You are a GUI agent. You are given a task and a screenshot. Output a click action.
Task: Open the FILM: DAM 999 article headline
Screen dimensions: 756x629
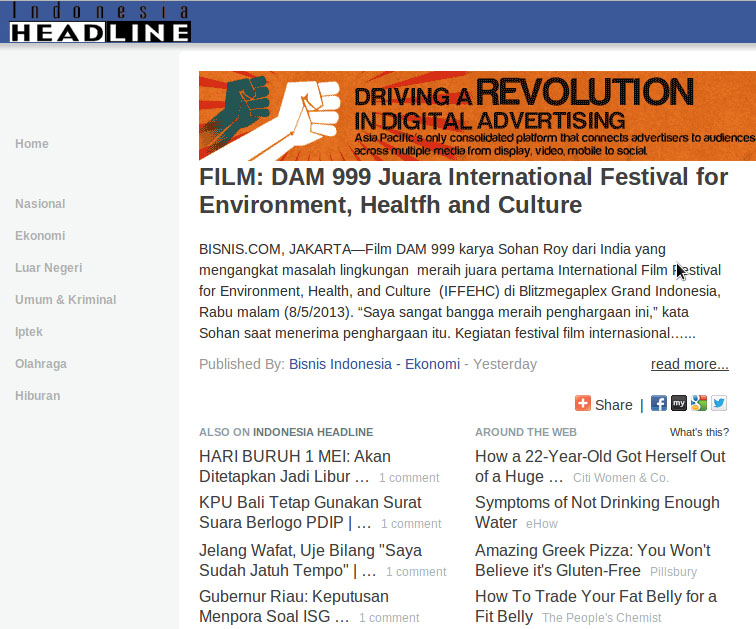point(463,191)
